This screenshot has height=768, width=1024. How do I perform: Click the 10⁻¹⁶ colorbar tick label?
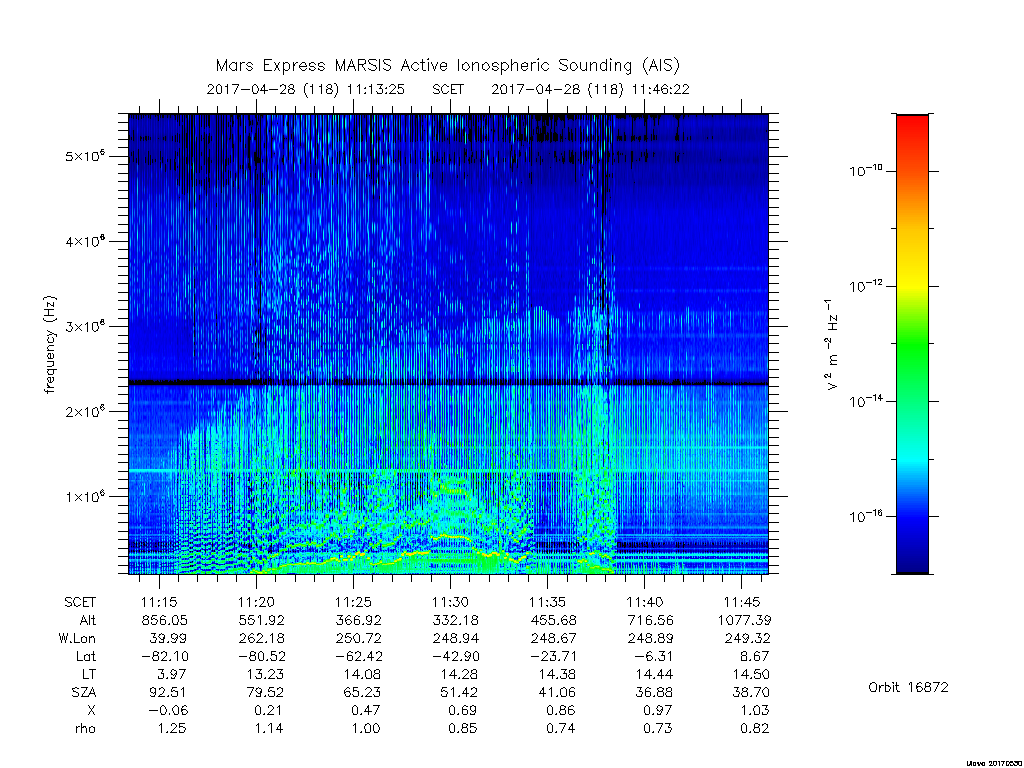[x=865, y=516]
